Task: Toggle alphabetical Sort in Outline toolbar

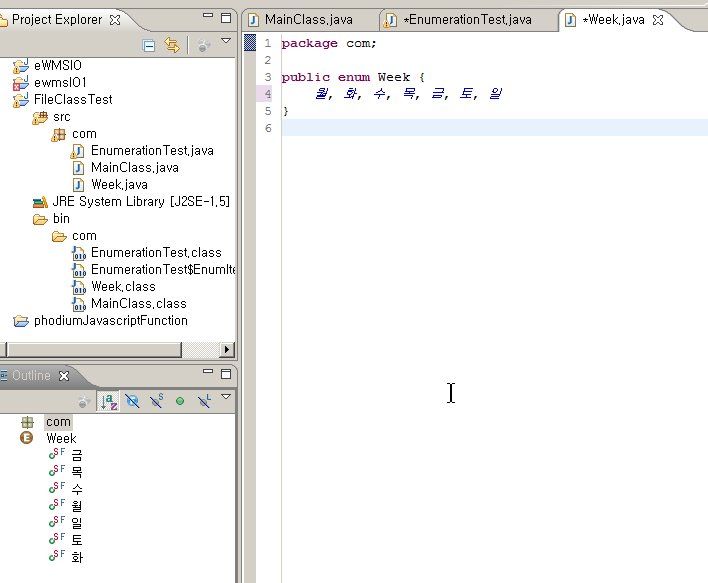Action: point(108,401)
